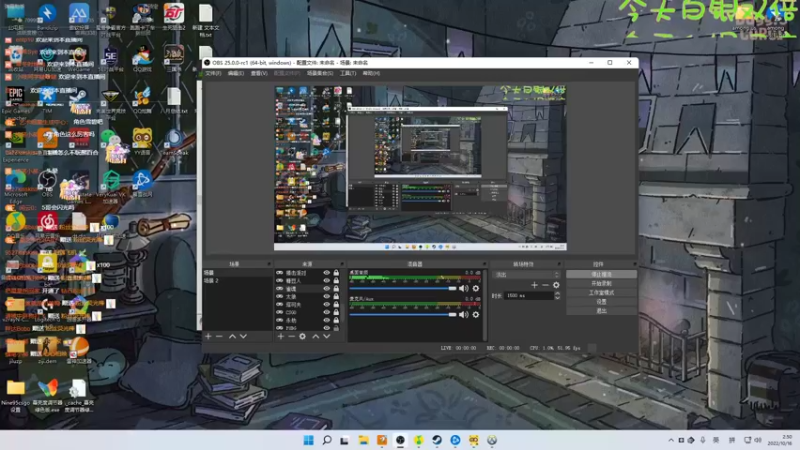Image resolution: width=800 pixels, height=450 pixels.
Task: Move the selected source down
Action: 327,336
